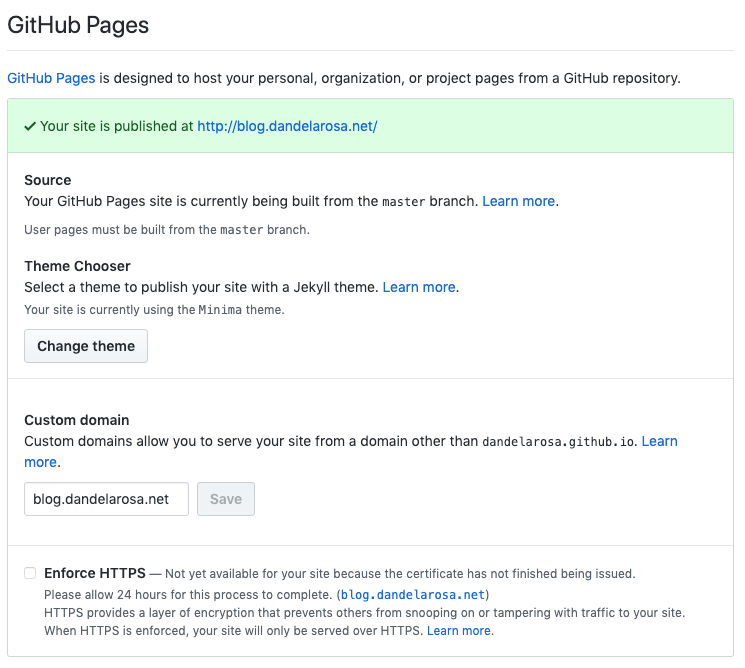Click the Theme Chooser section heading

(x=77, y=266)
